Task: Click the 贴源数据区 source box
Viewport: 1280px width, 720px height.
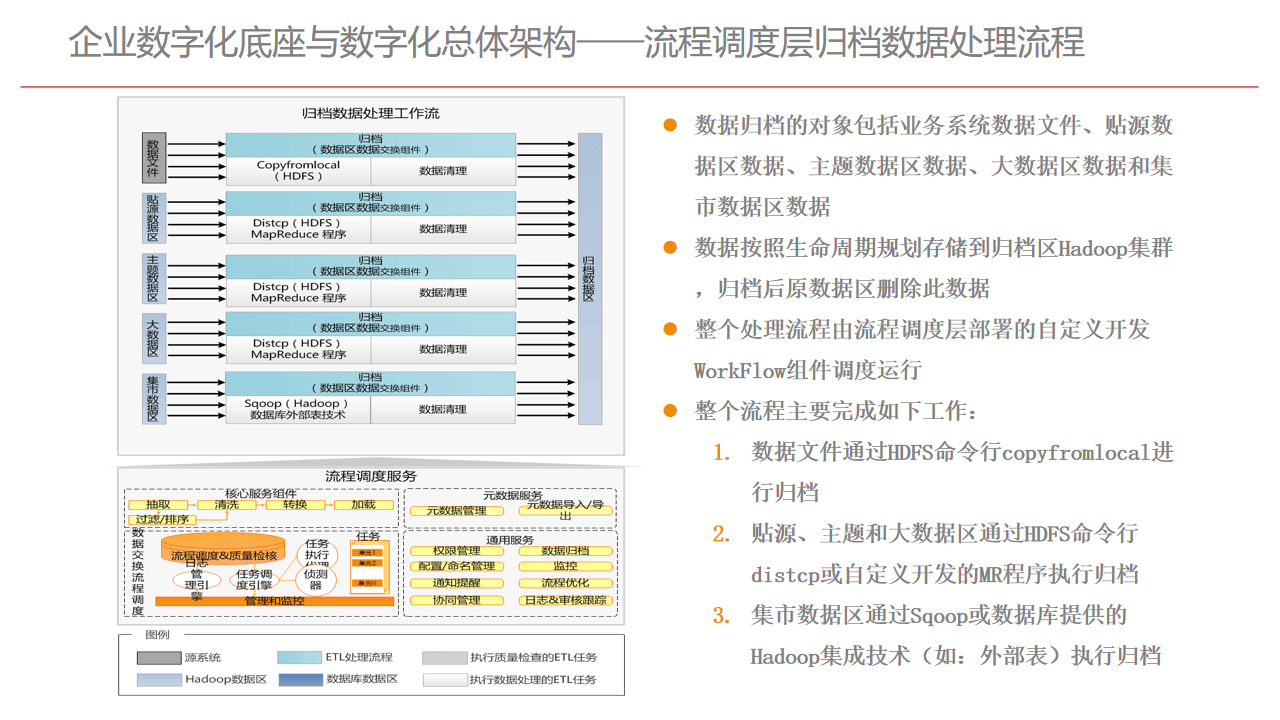Action: (153, 218)
